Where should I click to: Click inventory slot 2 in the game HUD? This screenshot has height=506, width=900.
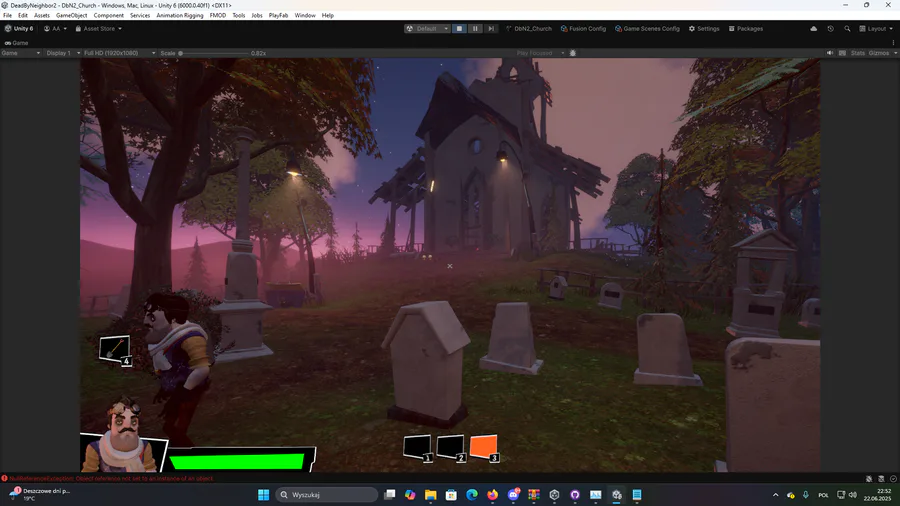click(451, 447)
